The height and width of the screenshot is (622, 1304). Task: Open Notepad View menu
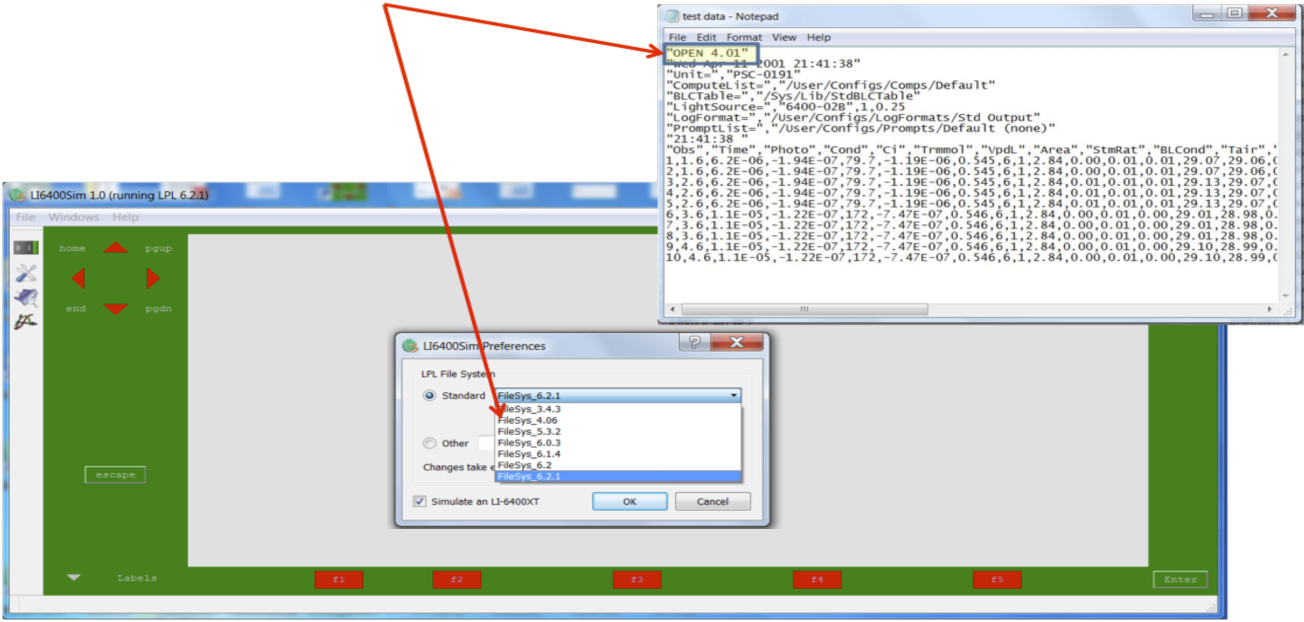(x=784, y=37)
